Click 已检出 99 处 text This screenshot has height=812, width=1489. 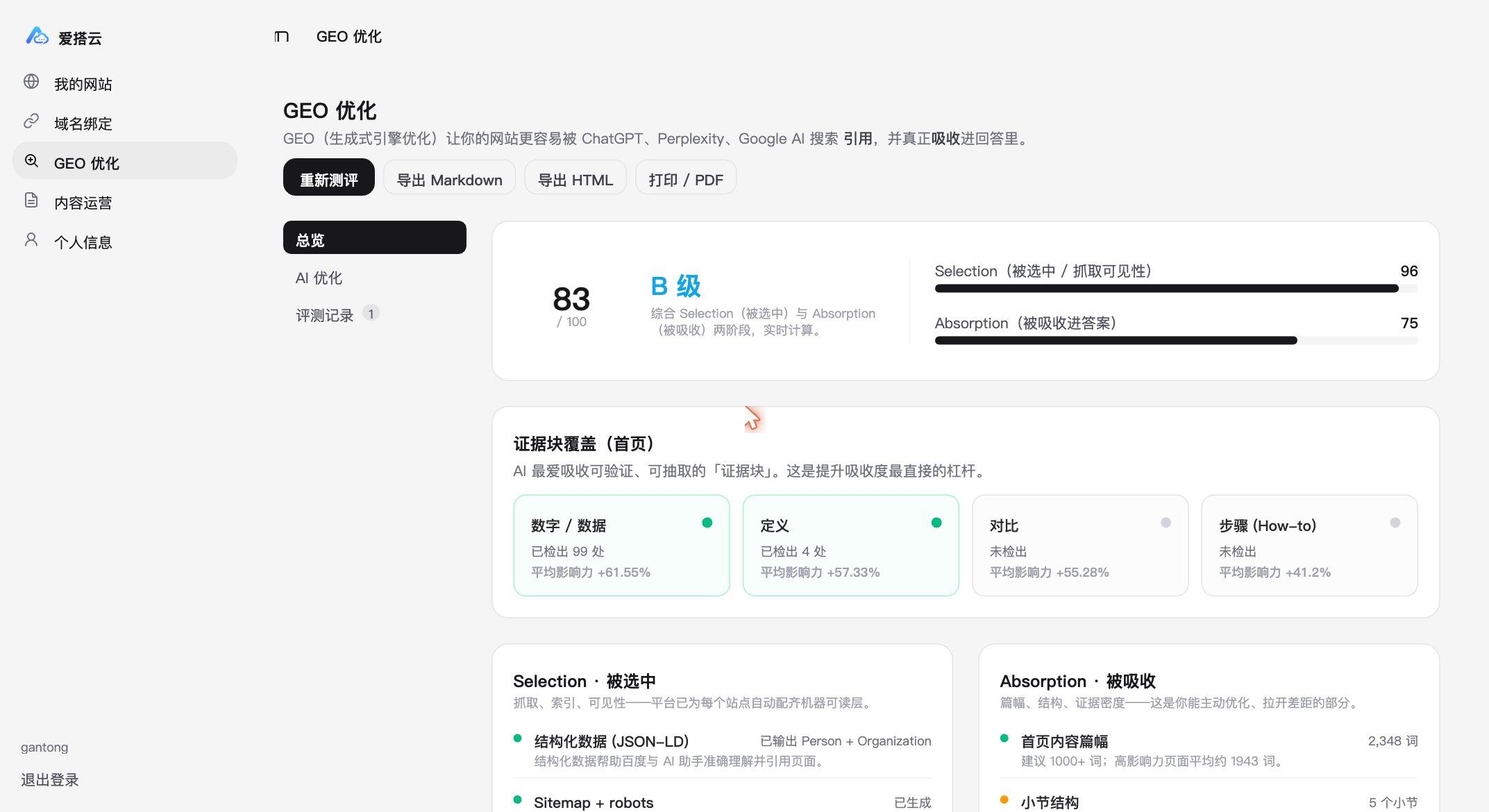tap(568, 551)
